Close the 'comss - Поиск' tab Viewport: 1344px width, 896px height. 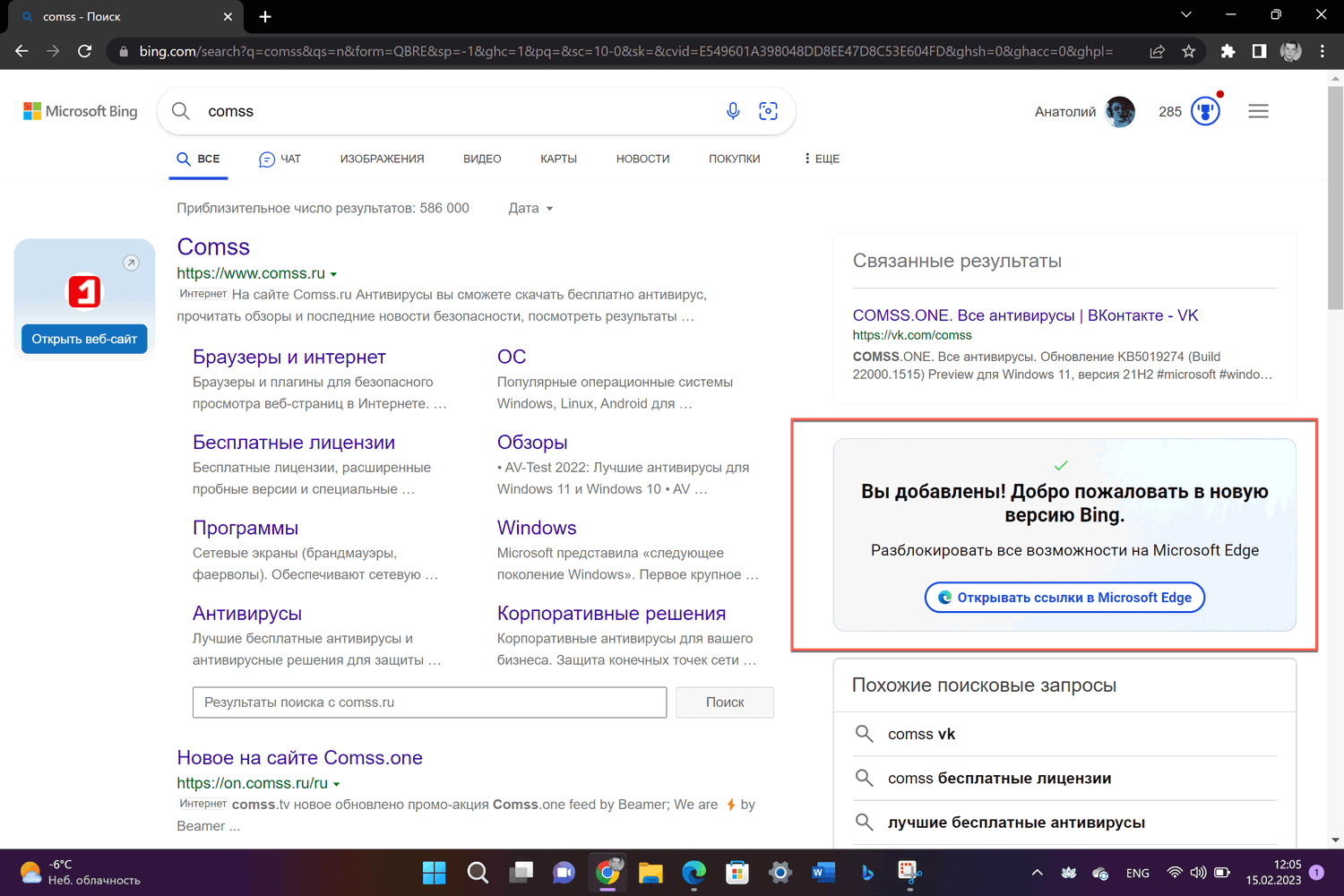pos(228,16)
